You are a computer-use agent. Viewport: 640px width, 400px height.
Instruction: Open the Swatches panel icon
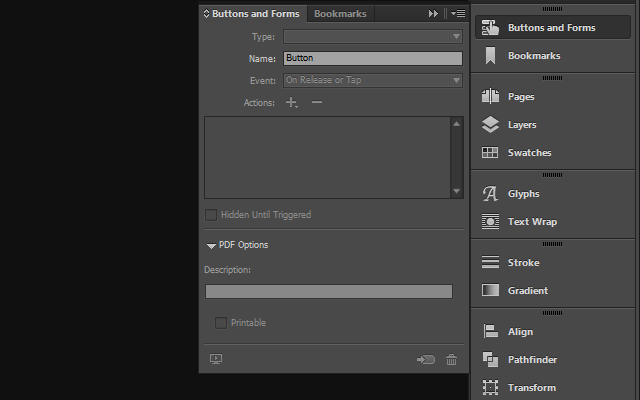490,153
